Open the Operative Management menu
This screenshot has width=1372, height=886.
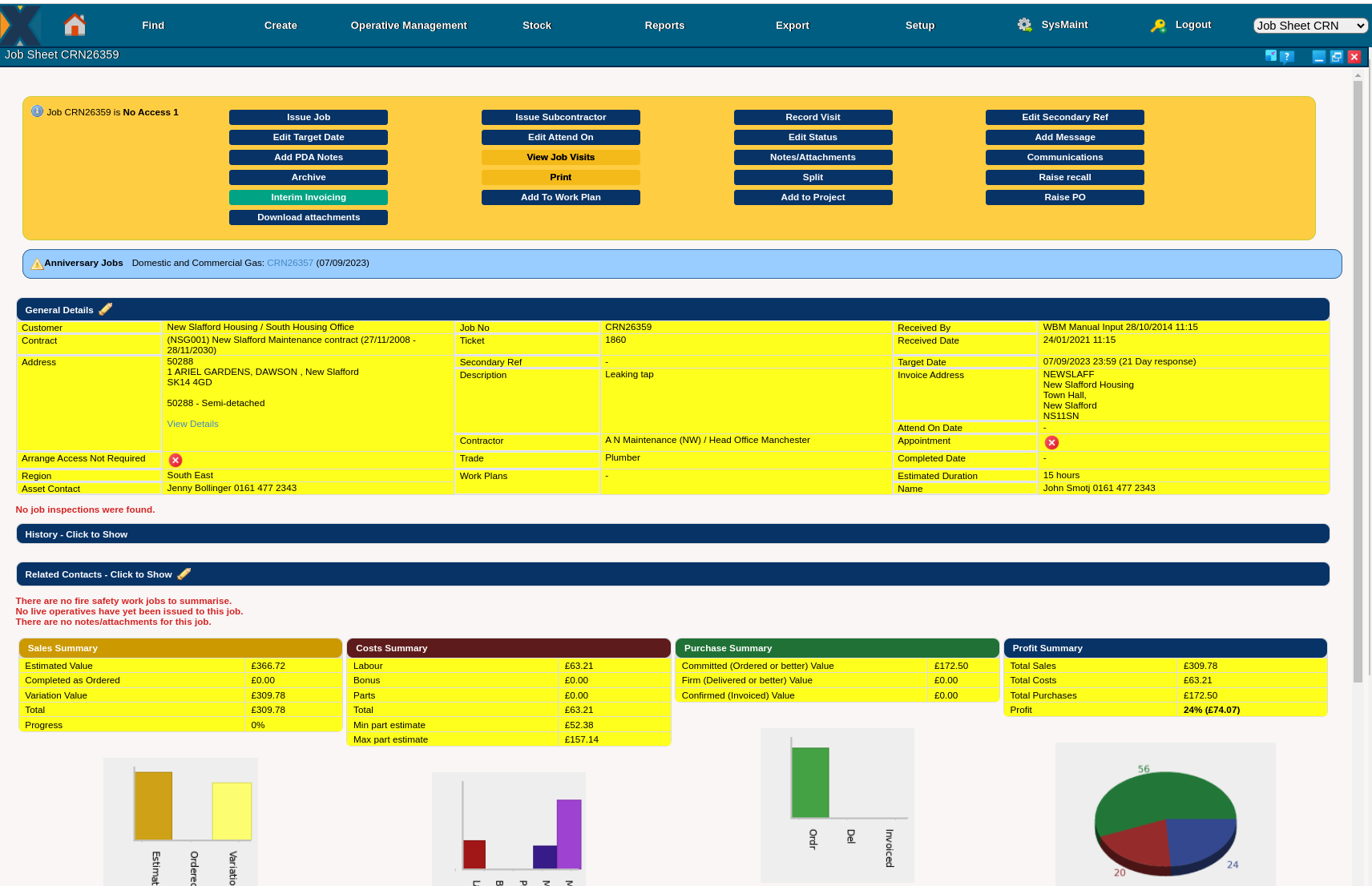[x=409, y=26]
